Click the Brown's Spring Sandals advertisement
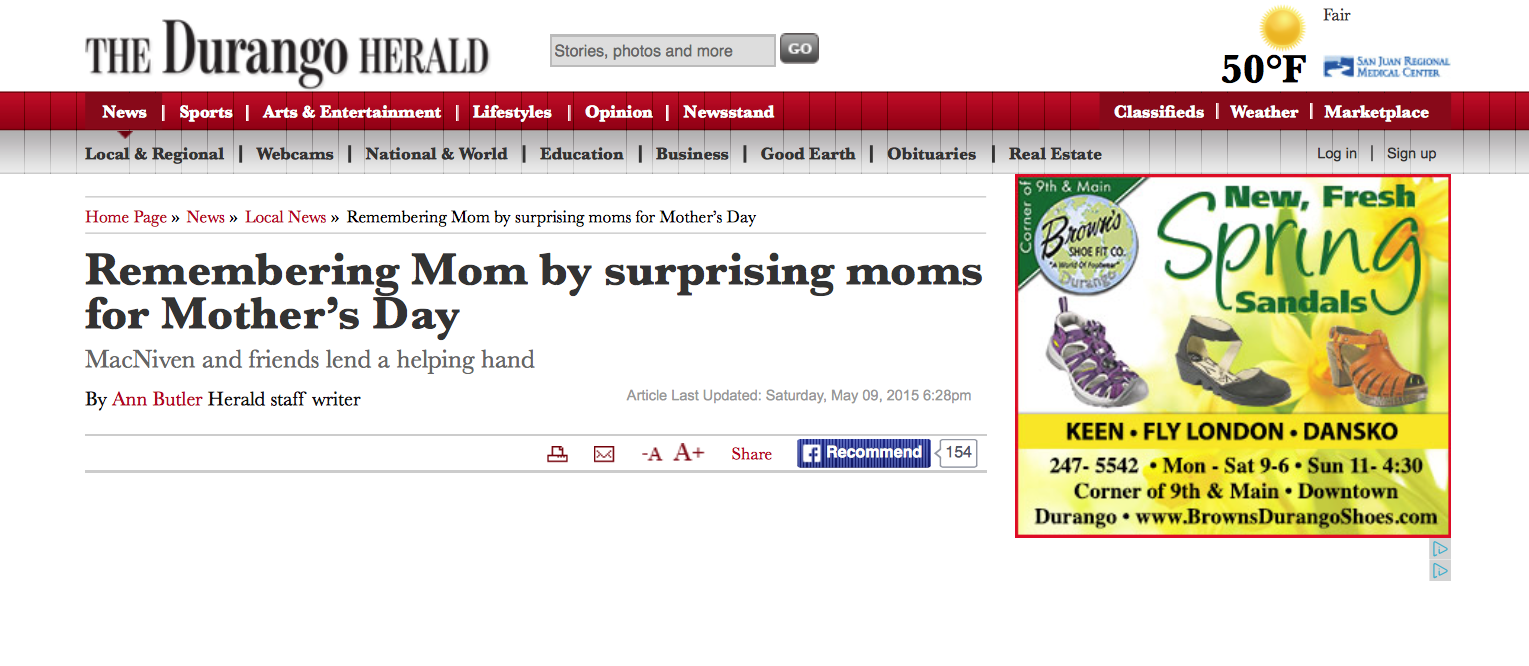This screenshot has width=1529, height=666. pos(1232,356)
